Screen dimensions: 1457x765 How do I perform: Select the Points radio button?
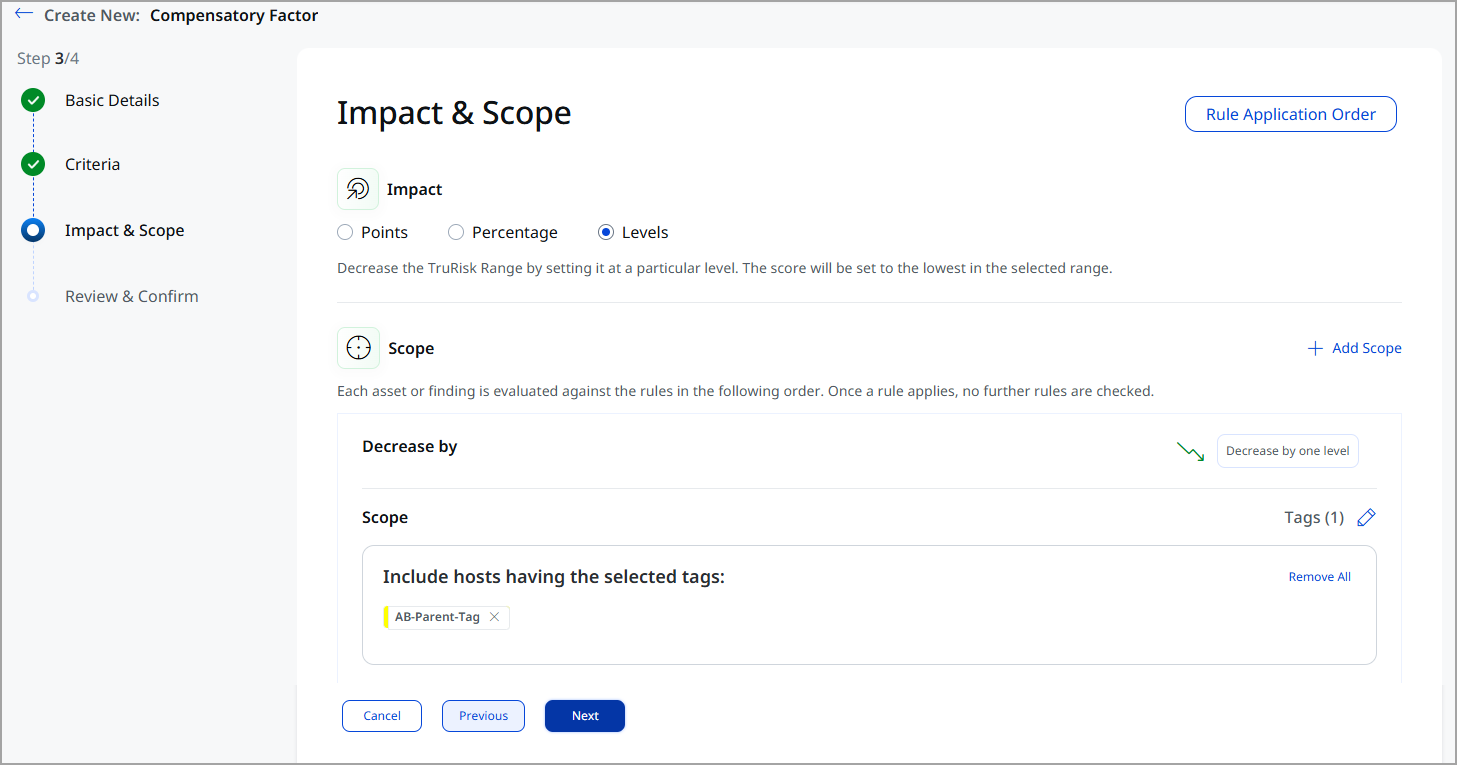[344, 231]
